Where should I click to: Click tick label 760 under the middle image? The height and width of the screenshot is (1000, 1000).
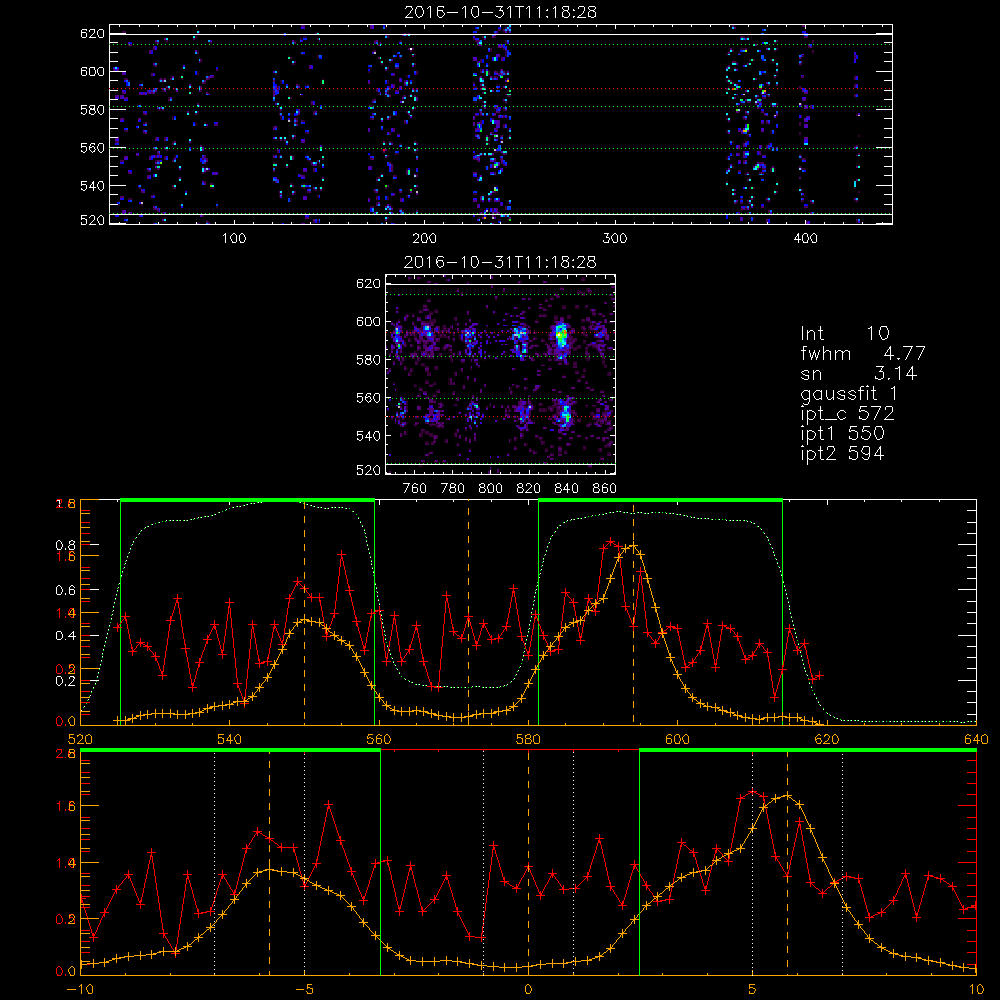pyautogui.click(x=415, y=489)
